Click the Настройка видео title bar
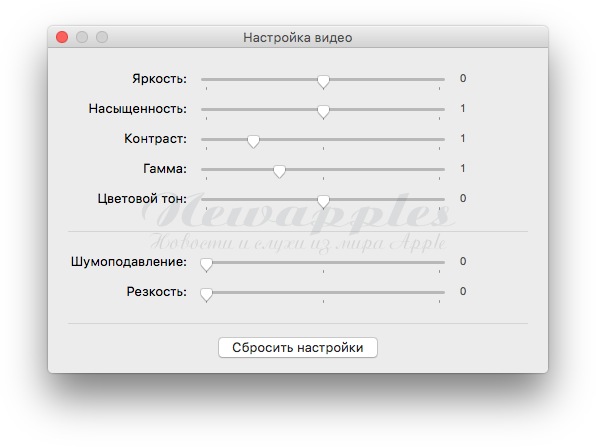596x447 pixels. coord(298,37)
